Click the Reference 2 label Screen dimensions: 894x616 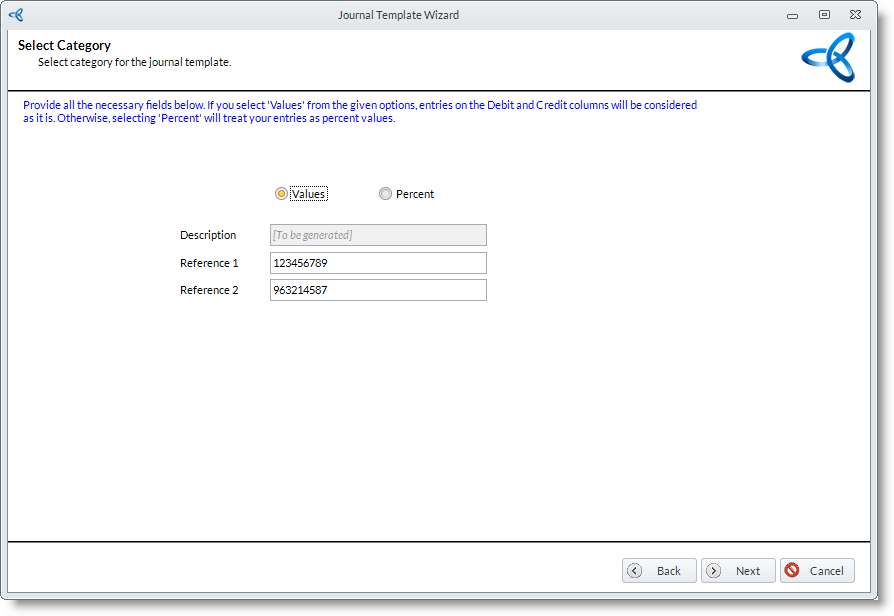click(209, 290)
